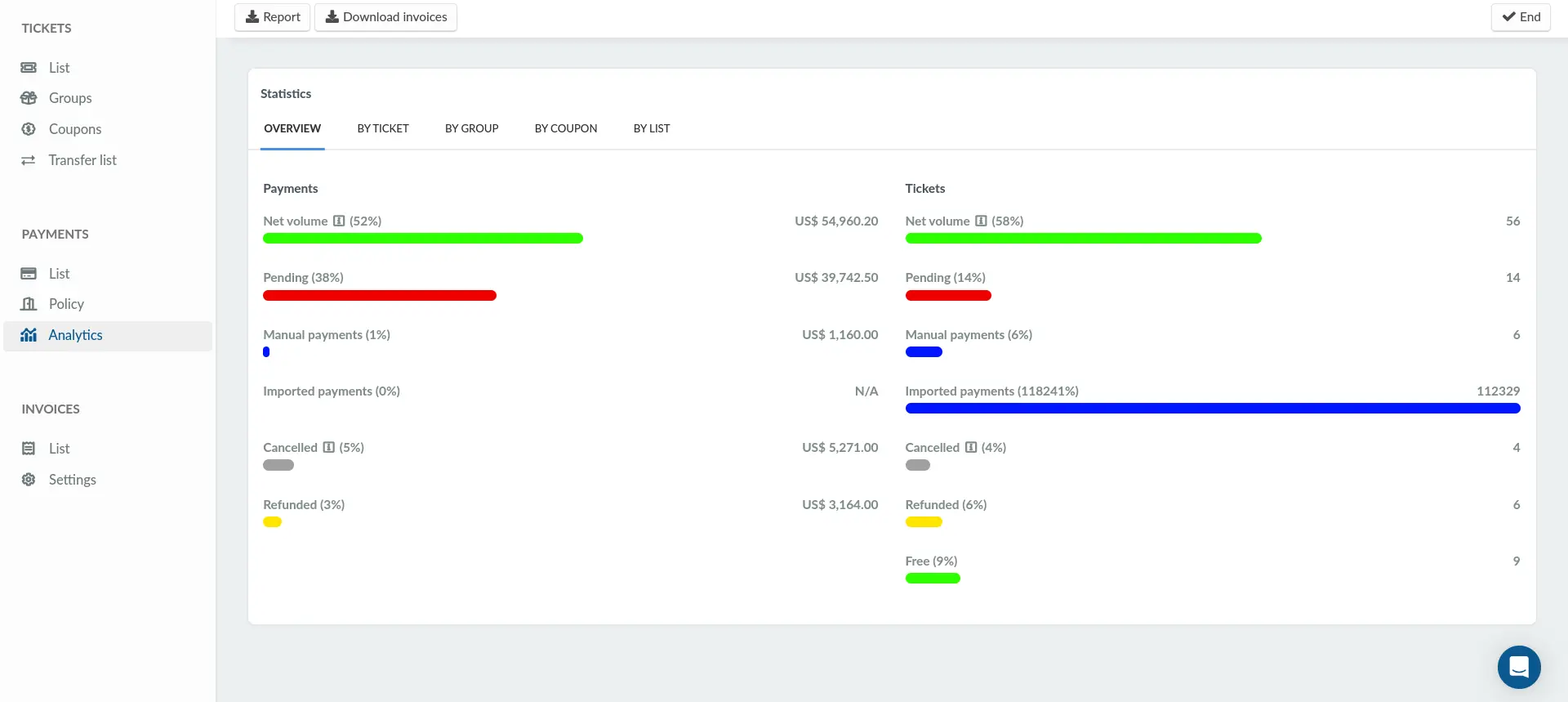Click the green Free tickets bar

tap(933, 579)
